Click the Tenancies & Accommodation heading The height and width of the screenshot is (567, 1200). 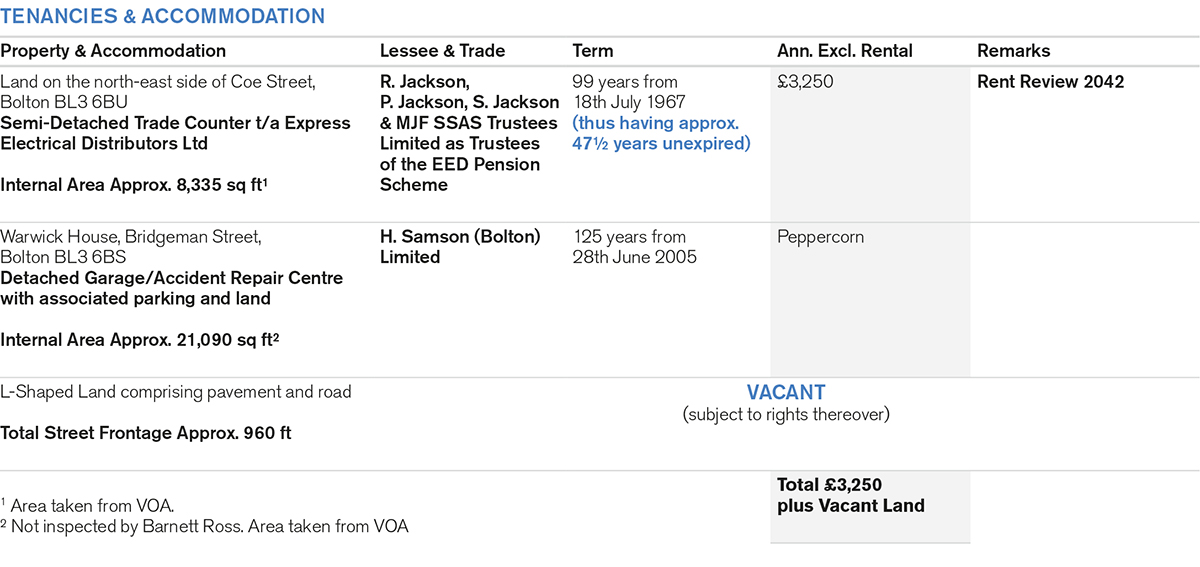click(162, 16)
